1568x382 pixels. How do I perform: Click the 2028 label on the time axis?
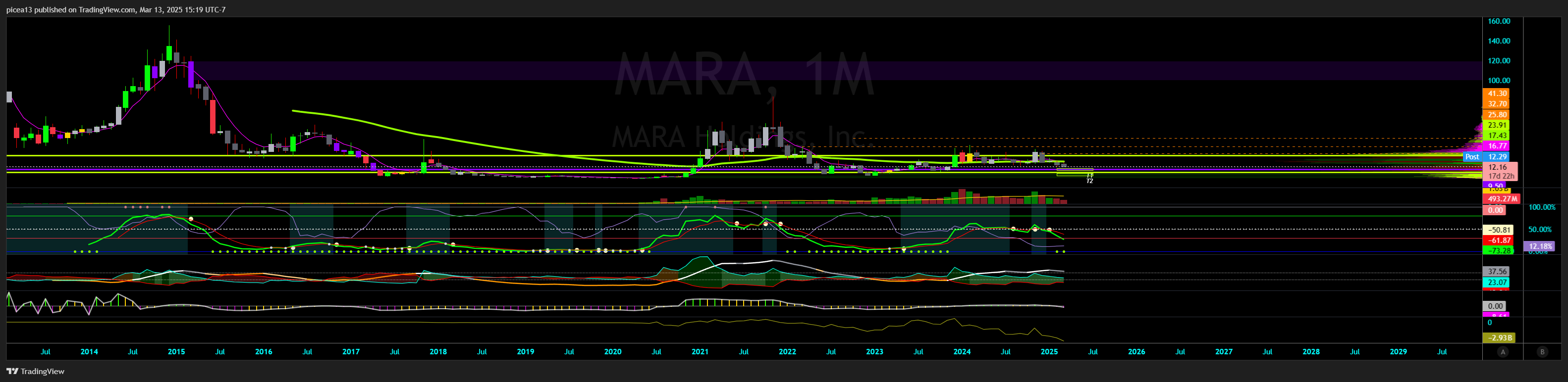pos(1311,352)
